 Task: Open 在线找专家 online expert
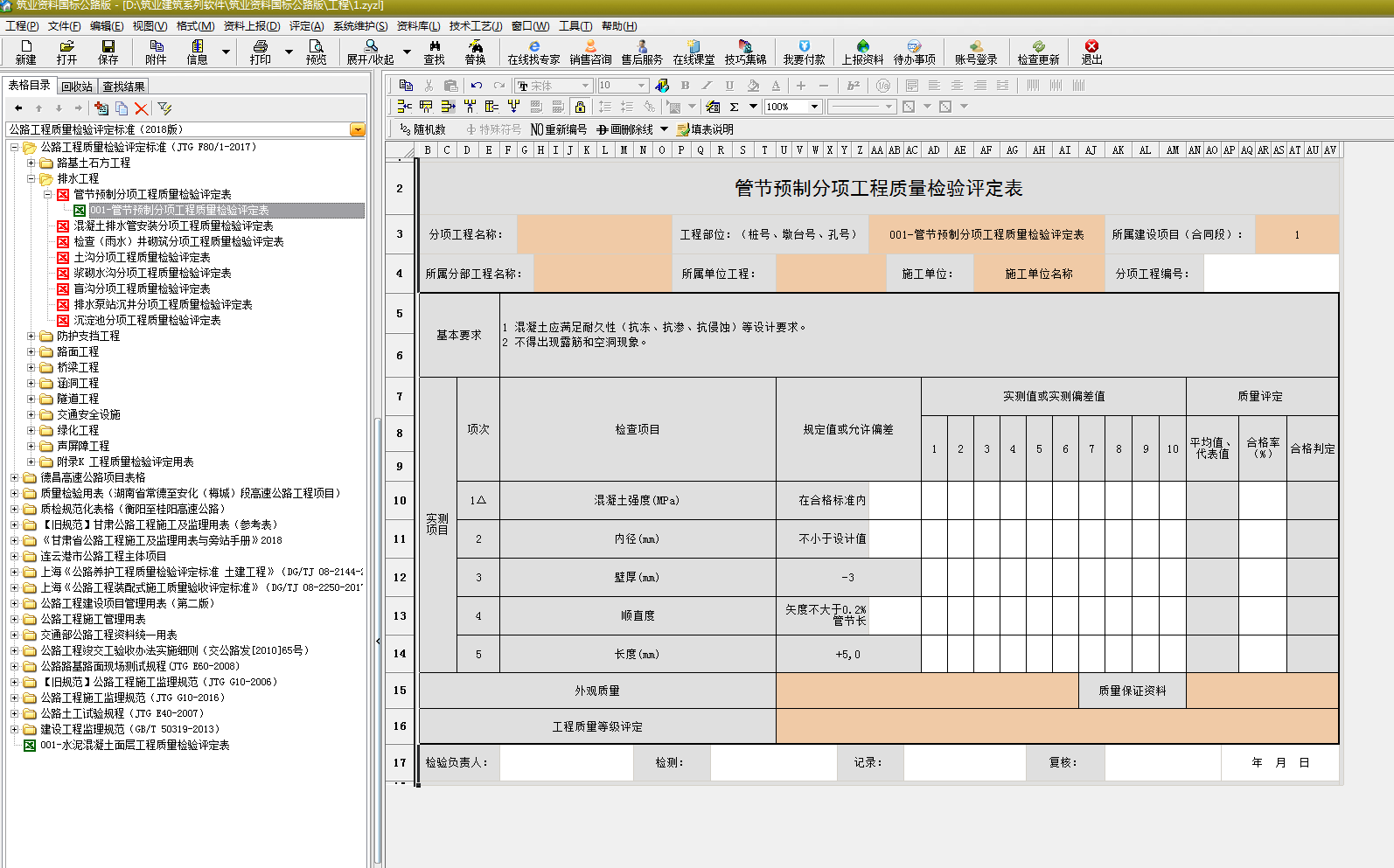(x=533, y=52)
